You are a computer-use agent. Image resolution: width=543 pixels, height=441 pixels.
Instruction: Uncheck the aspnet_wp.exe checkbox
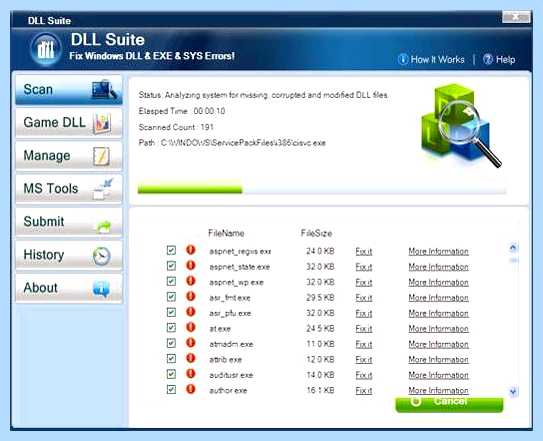pos(171,281)
